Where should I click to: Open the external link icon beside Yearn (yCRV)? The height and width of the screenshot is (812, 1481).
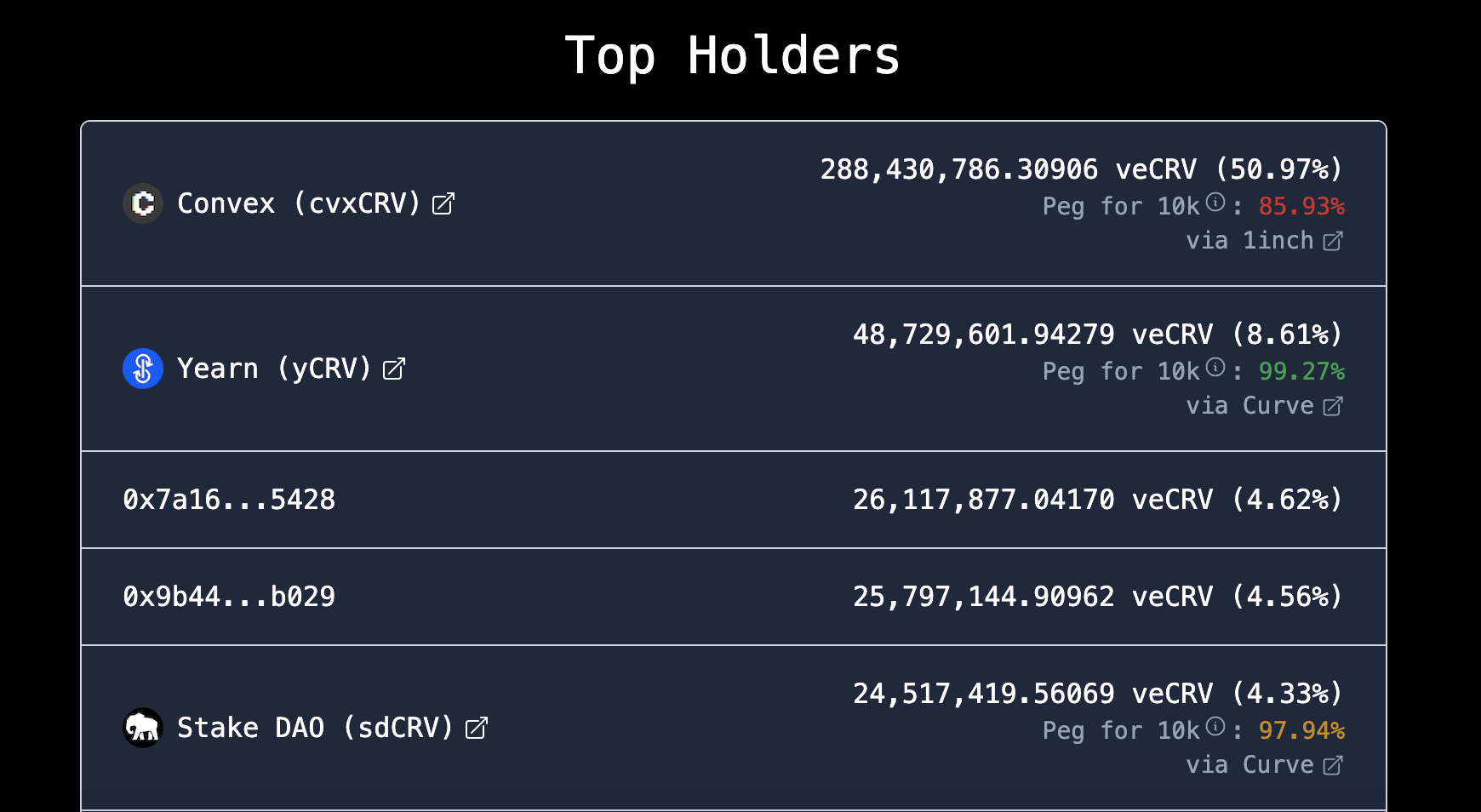coord(393,369)
